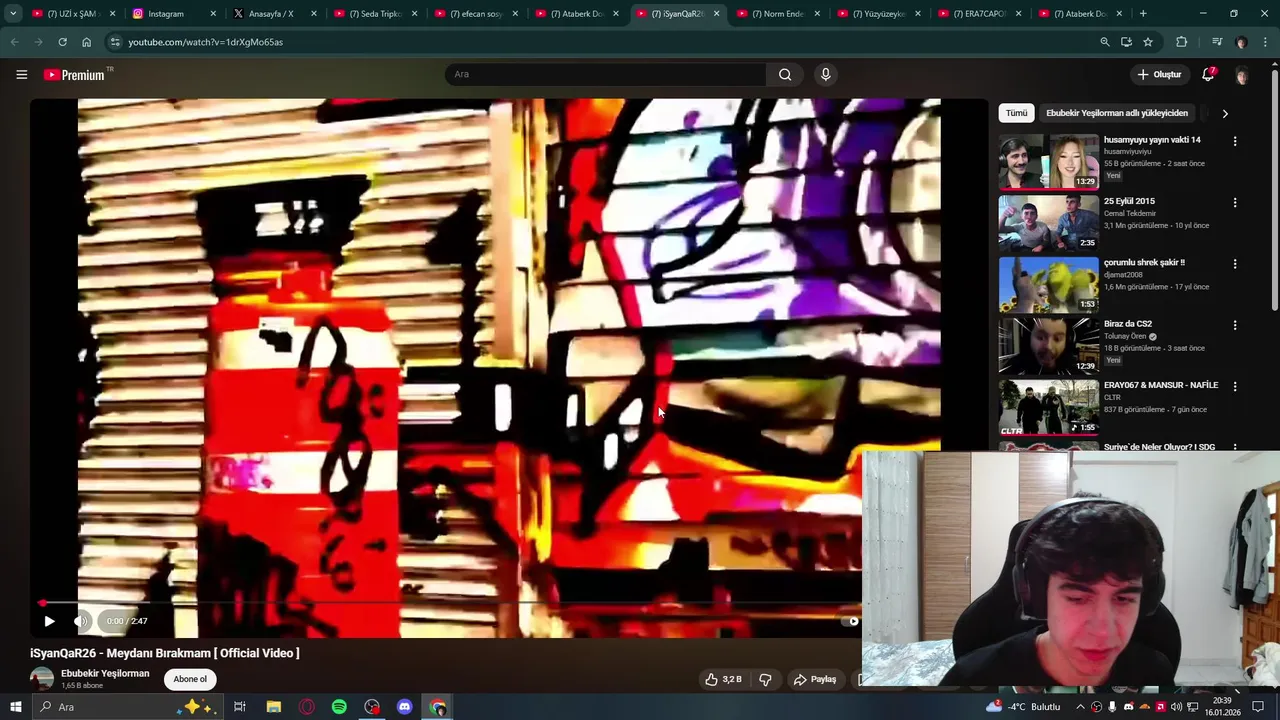Select the Tümü filter chip
Image resolution: width=1280 pixels, height=720 pixels.
point(1016,113)
